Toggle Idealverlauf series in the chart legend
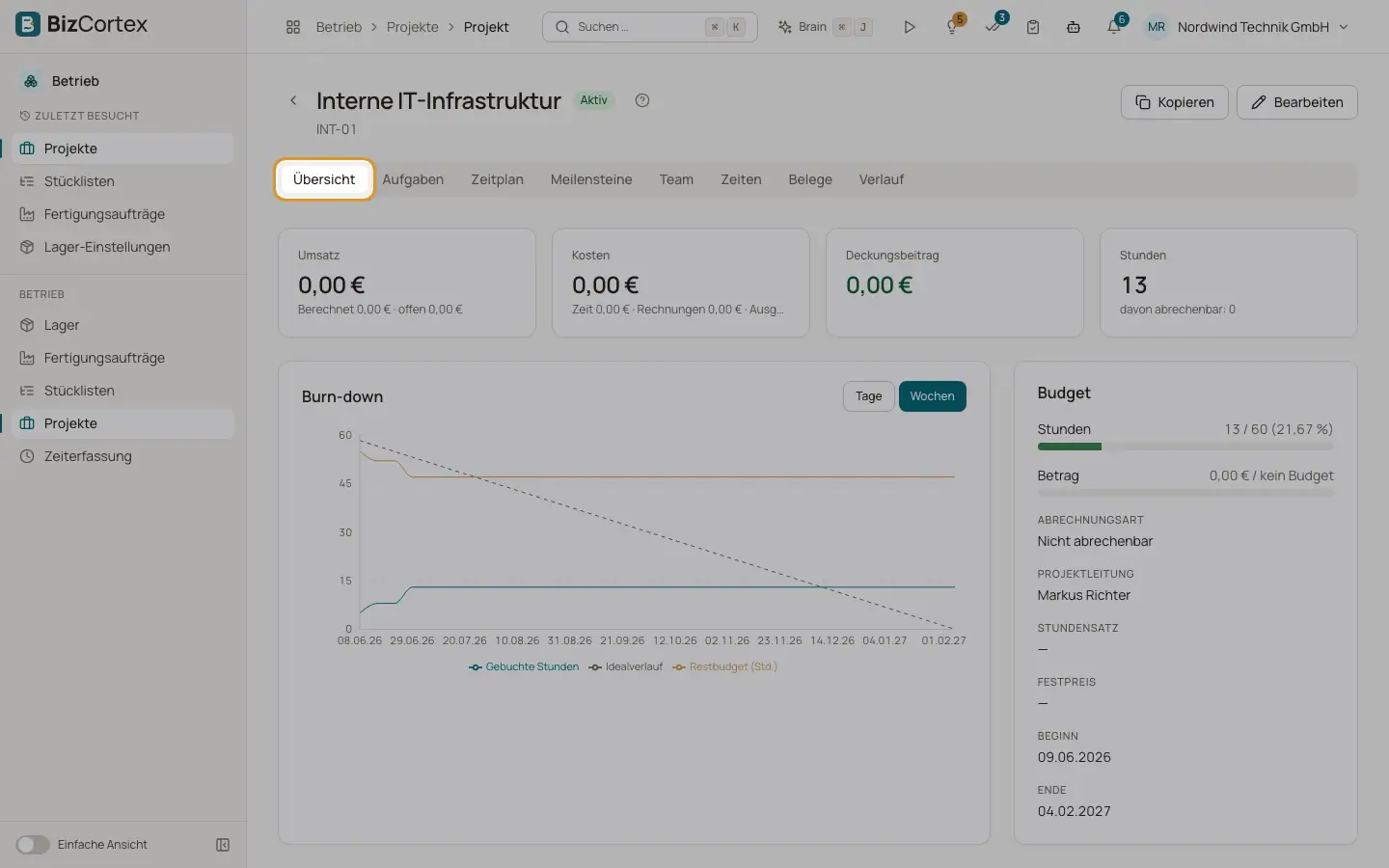1389x868 pixels. 626,666
